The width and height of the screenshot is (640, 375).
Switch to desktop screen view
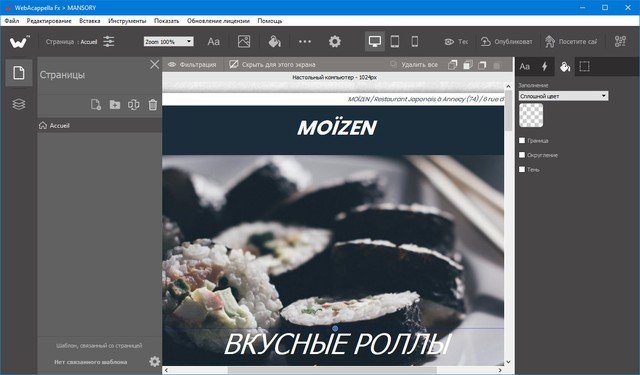click(375, 42)
